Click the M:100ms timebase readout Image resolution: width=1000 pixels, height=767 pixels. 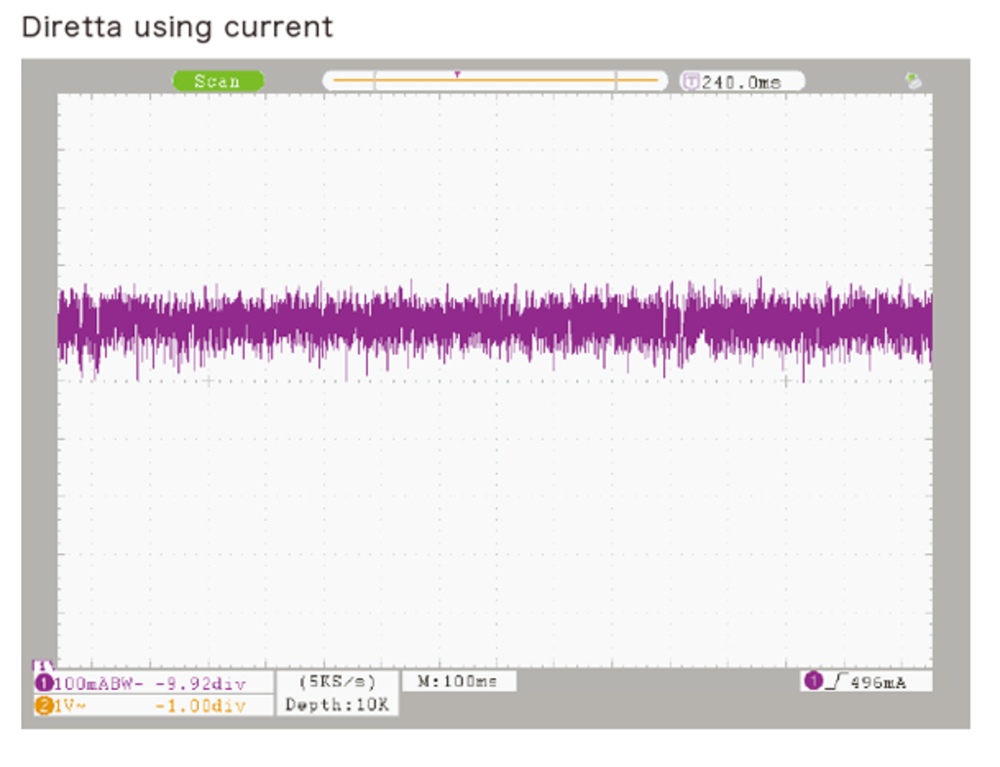[458, 681]
